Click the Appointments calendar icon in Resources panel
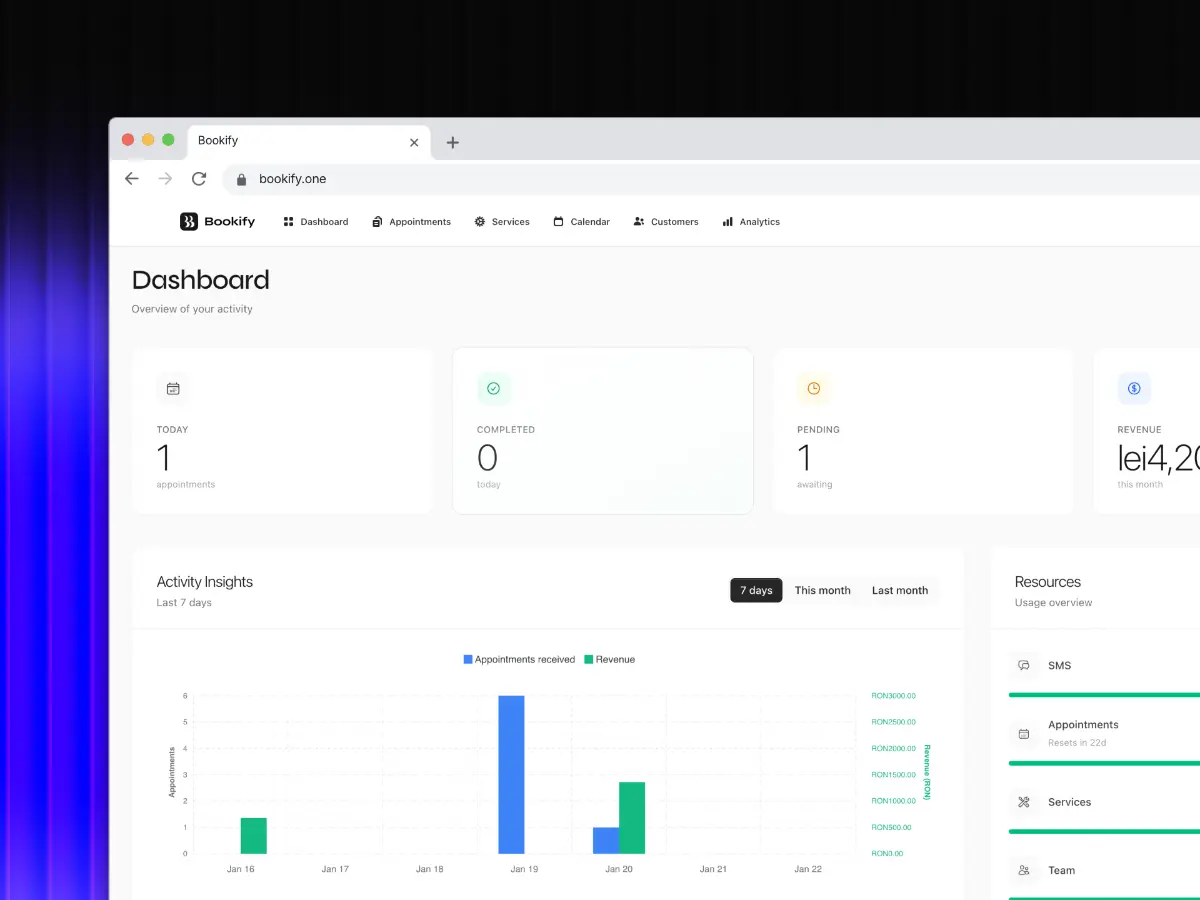This screenshot has width=1200, height=900. 1023,734
